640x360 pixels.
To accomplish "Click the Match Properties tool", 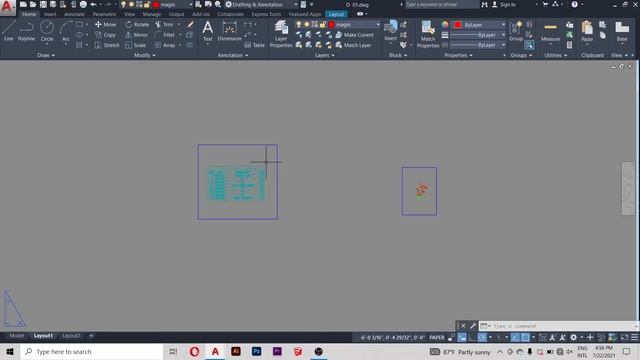I will 428,34.
